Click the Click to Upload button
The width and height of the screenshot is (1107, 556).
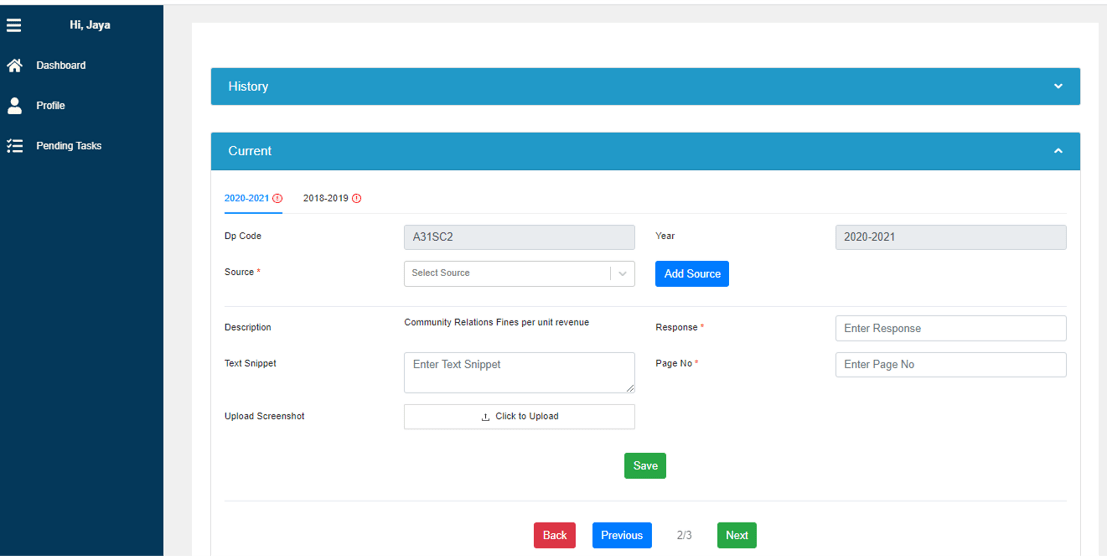[x=519, y=416]
